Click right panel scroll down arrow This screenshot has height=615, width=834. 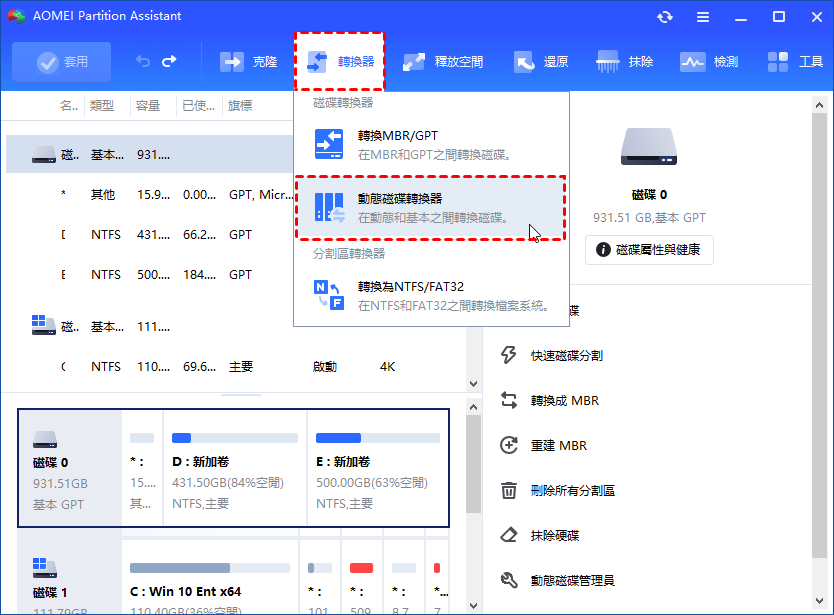point(819,601)
